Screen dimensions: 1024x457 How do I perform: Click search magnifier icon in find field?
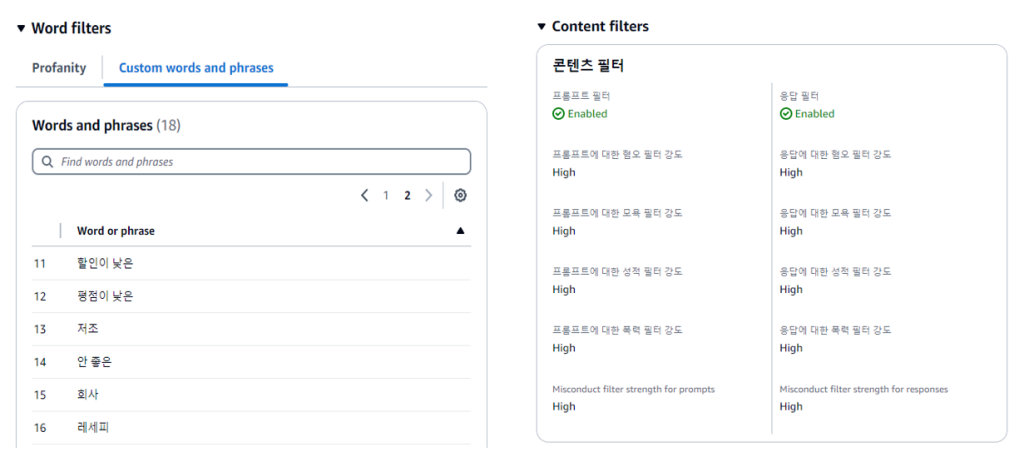point(47,161)
